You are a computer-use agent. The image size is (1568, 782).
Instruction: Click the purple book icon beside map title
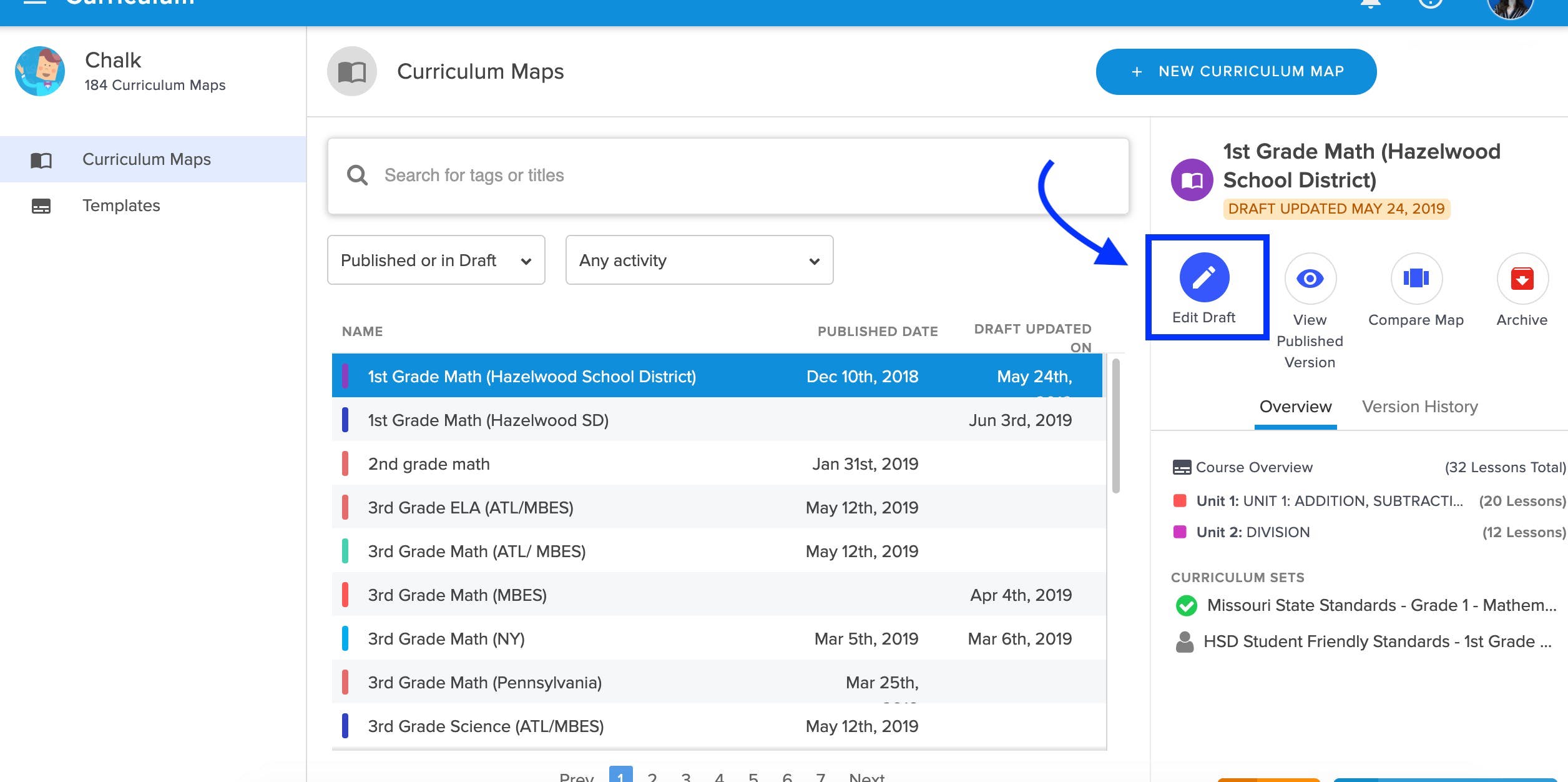1192,181
